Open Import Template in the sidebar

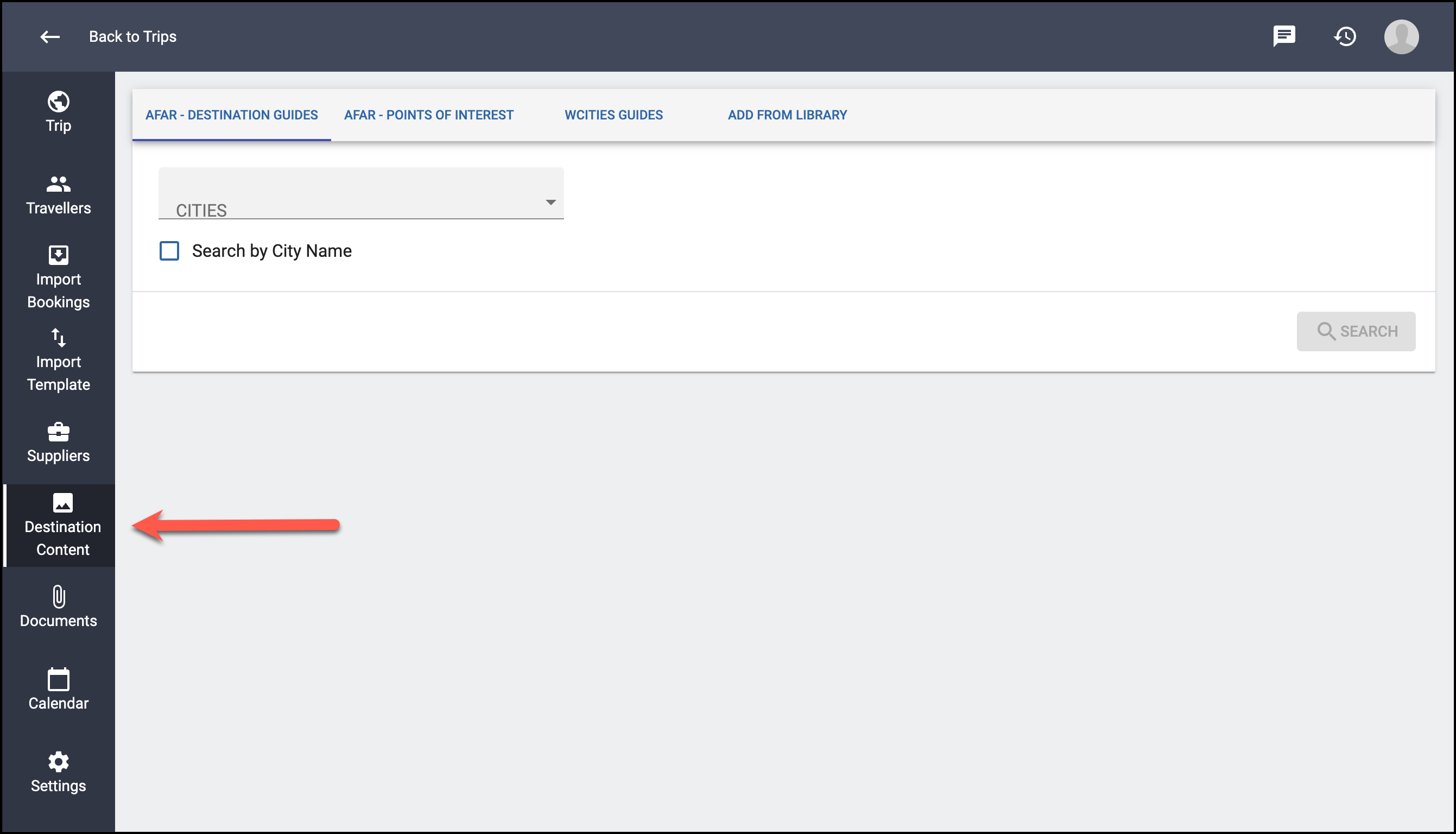59,361
